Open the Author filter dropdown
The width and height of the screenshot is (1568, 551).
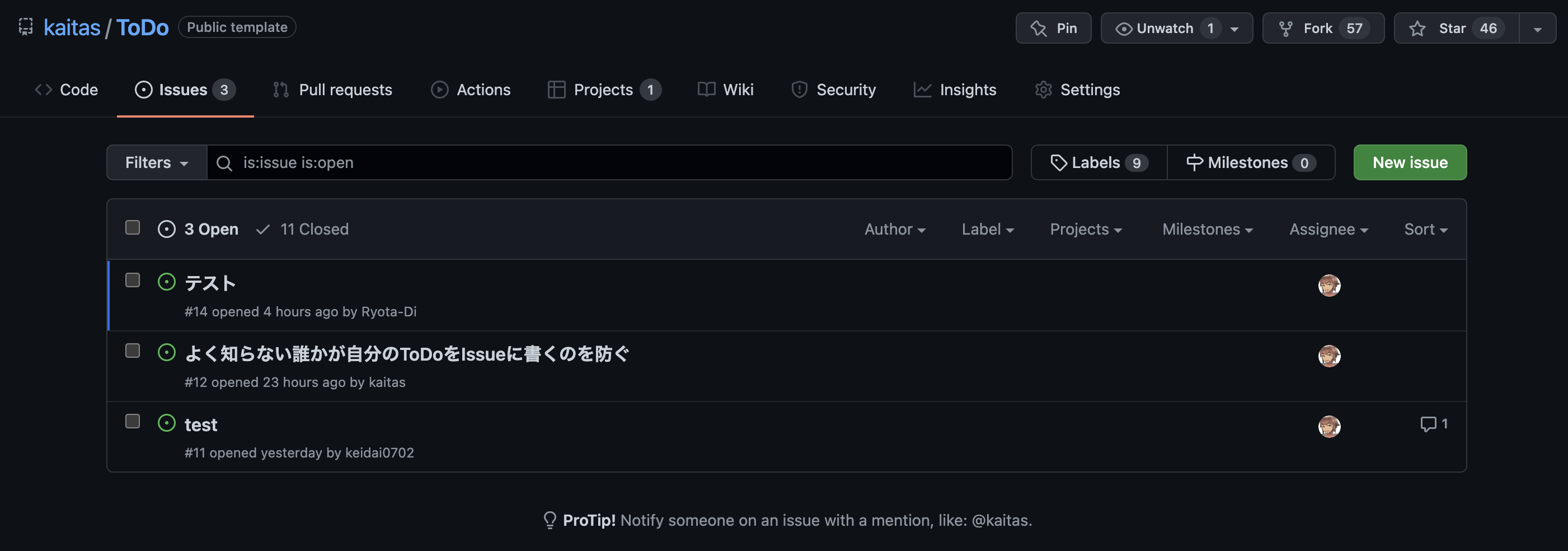[x=895, y=229]
